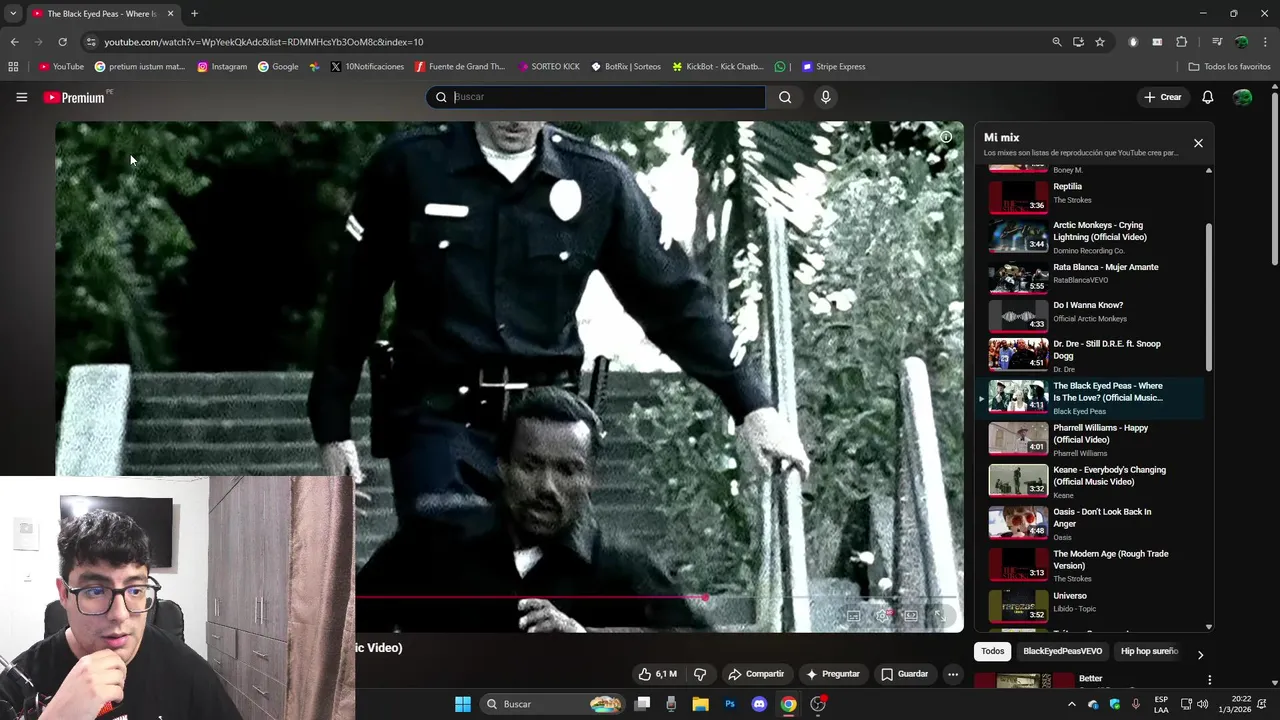Open File Explorer from the taskbar
Image resolution: width=1280 pixels, height=720 pixels.
pyautogui.click(x=700, y=704)
